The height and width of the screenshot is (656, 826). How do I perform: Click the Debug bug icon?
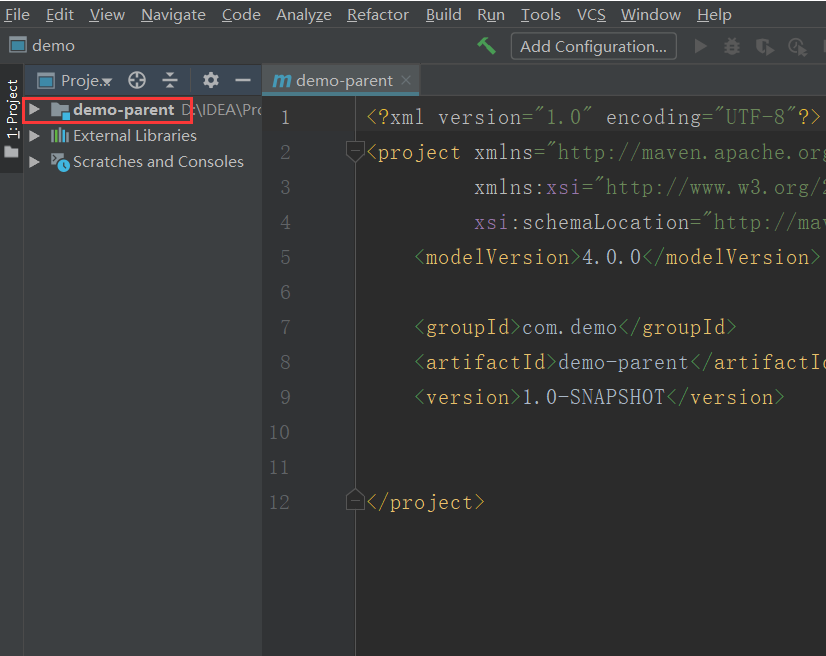[732, 46]
